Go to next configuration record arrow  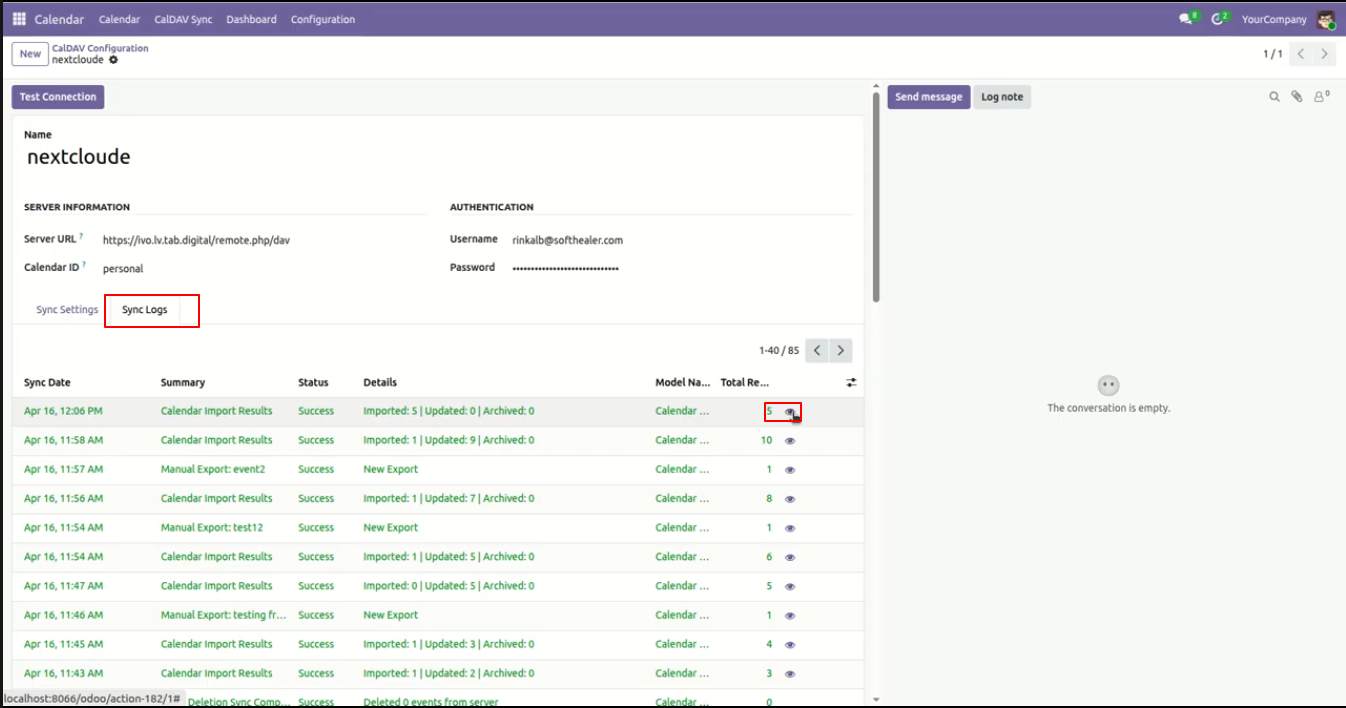click(x=1325, y=54)
